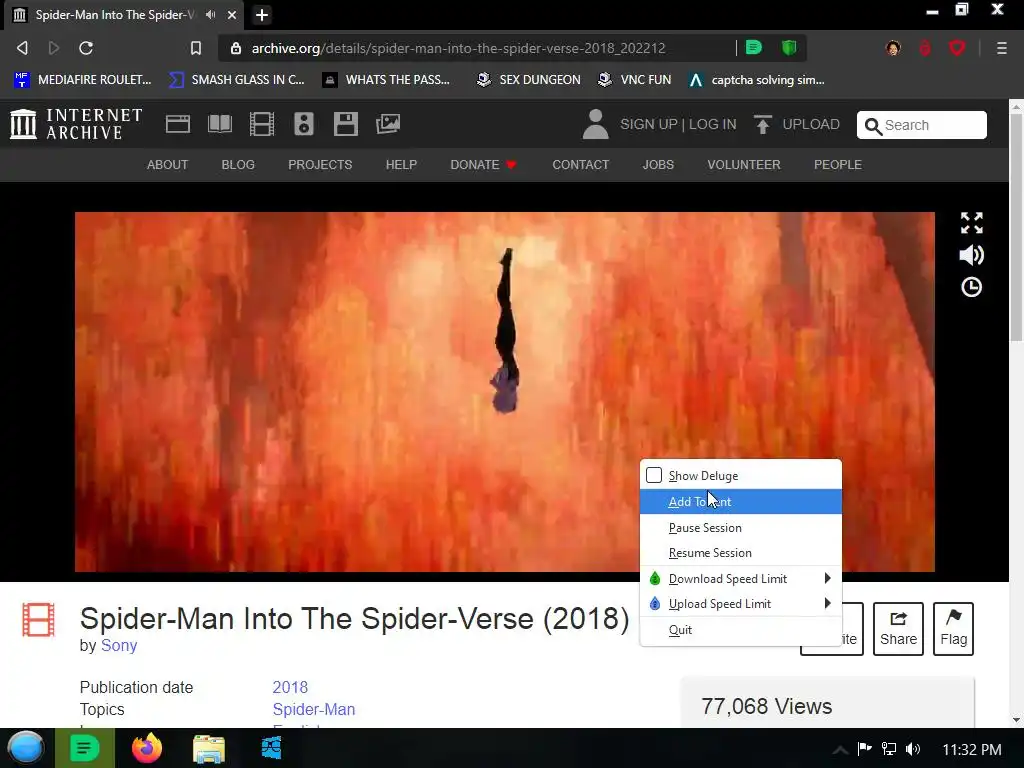1024x768 pixels.
Task: Click the network tray icon
Action: click(x=889, y=749)
